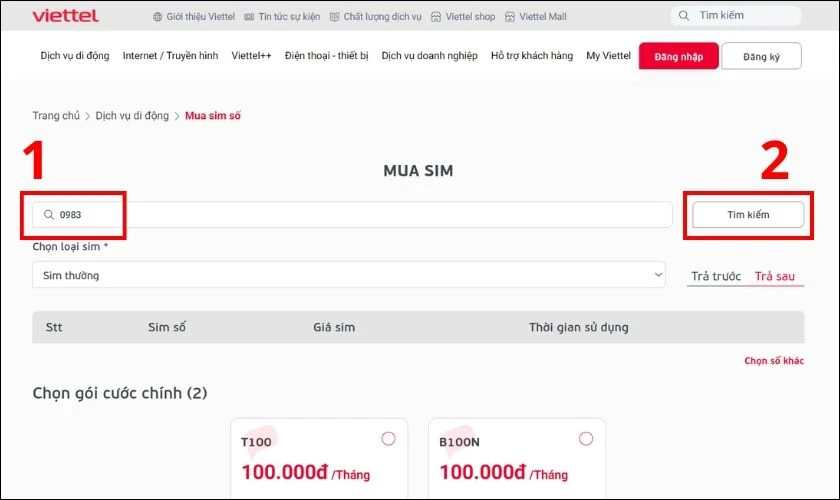
Task: Click the Đăng ký button
Action: pyautogui.click(x=761, y=56)
